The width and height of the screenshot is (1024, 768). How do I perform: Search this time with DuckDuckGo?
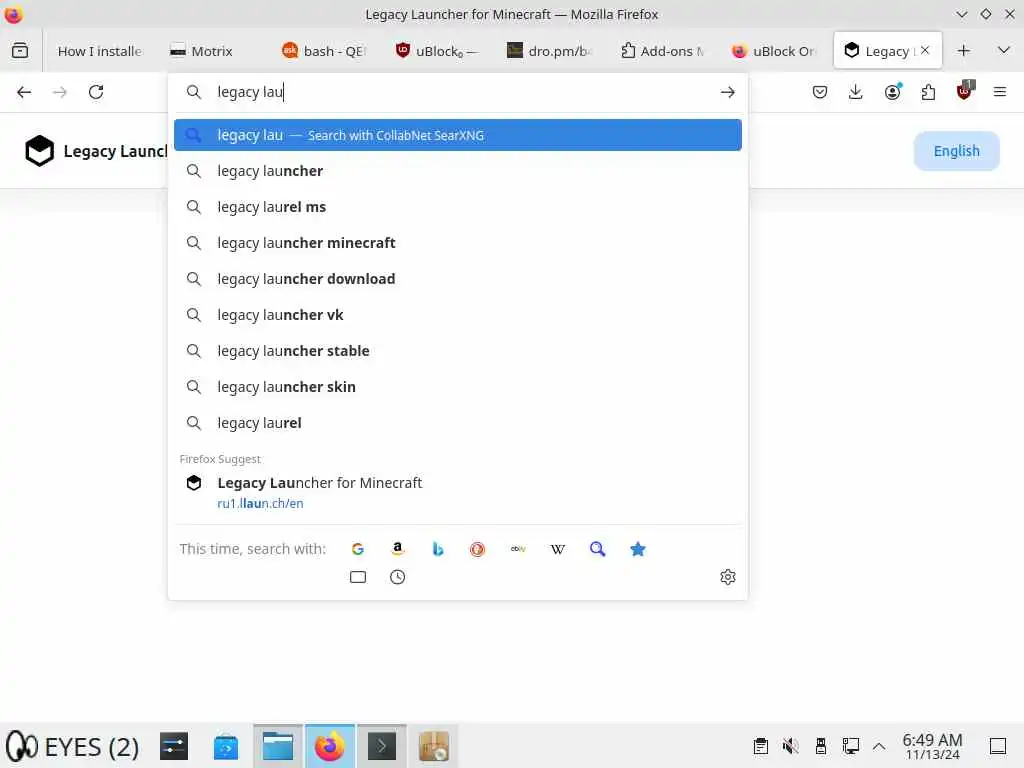pos(477,549)
